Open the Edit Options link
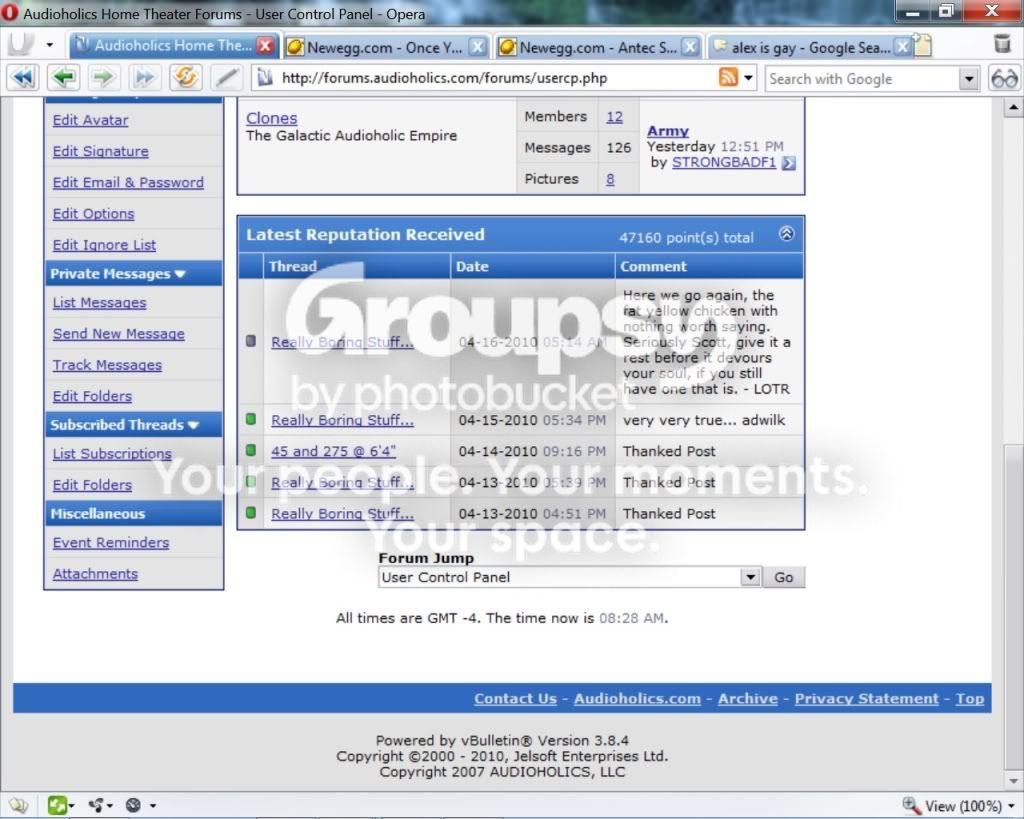The height and width of the screenshot is (819, 1024). pyautogui.click(x=93, y=214)
